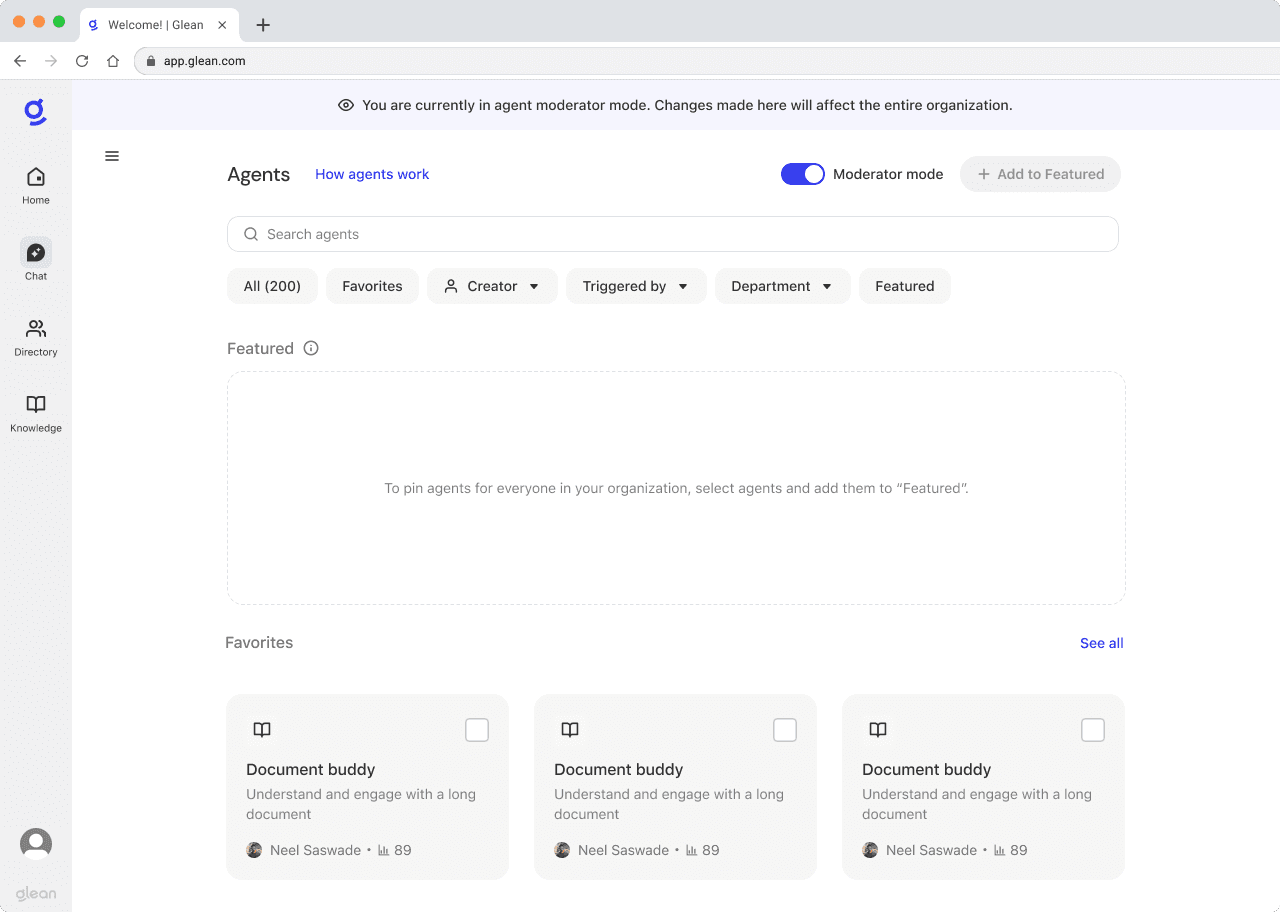Click the browser home icon

click(113, 61)
